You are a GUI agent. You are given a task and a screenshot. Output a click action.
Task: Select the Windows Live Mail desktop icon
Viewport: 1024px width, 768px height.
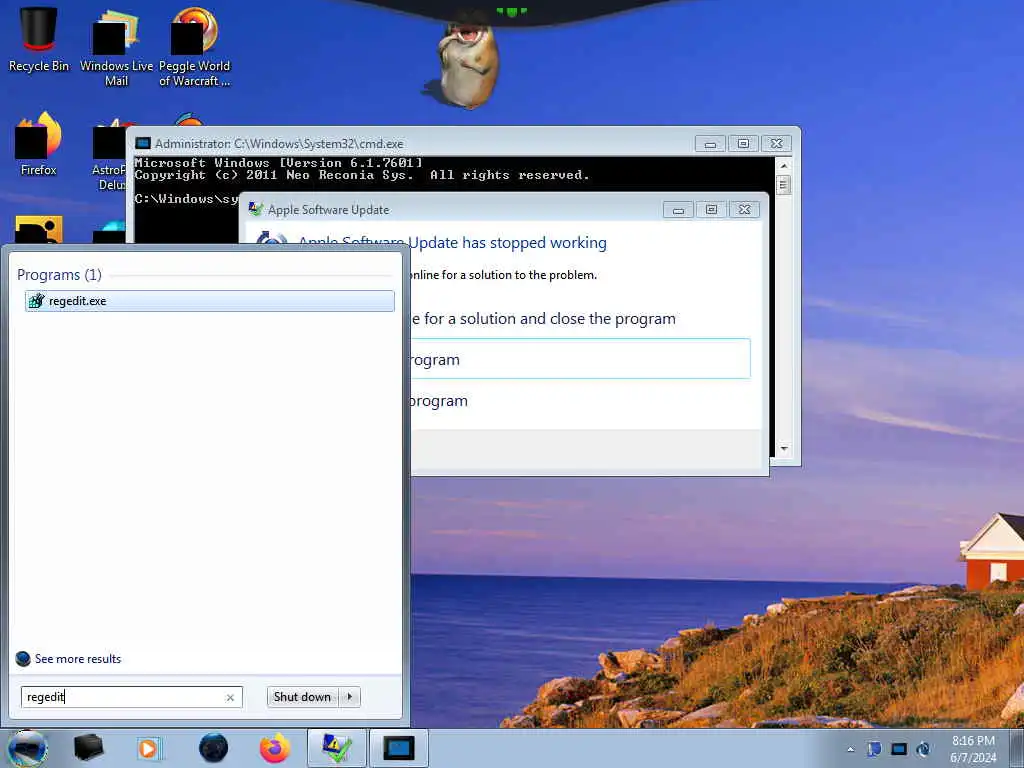click(116, 47)
